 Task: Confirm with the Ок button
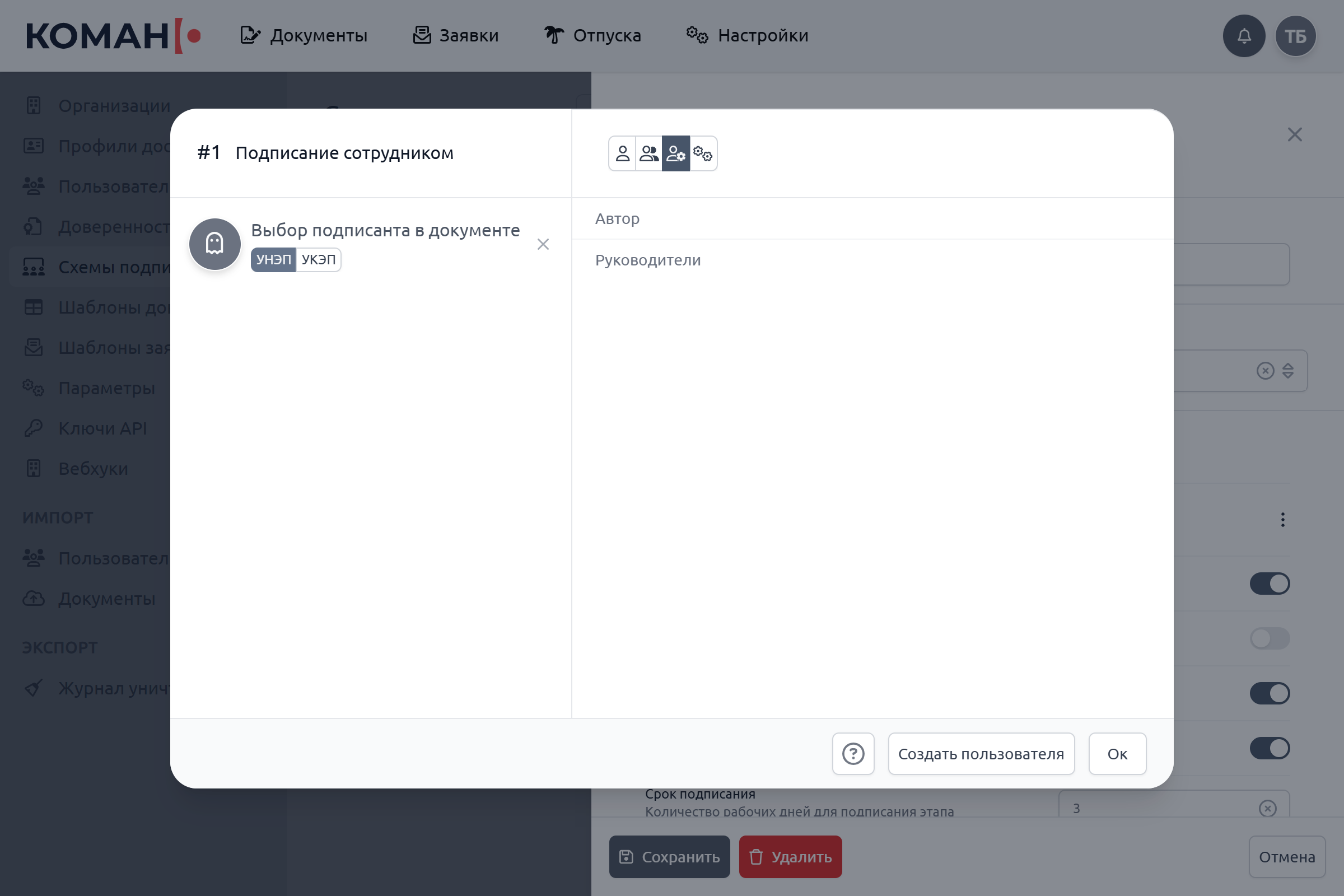[x=1117, y=754]
